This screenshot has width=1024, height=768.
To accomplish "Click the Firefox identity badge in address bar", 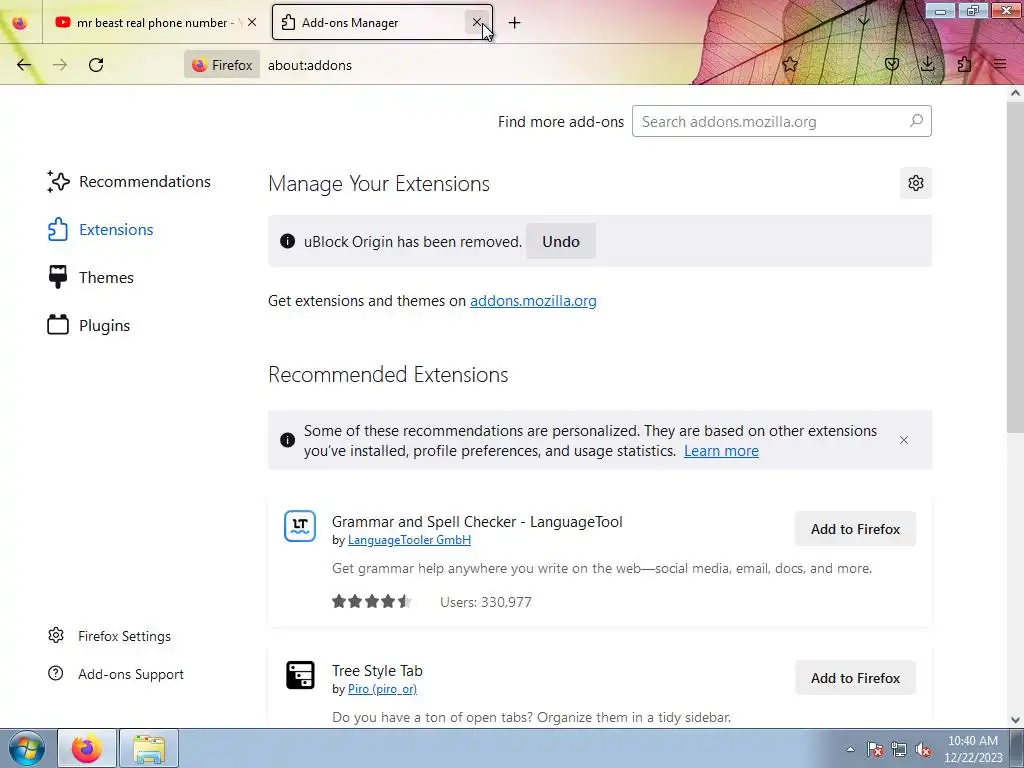I will tap(222, 65).
